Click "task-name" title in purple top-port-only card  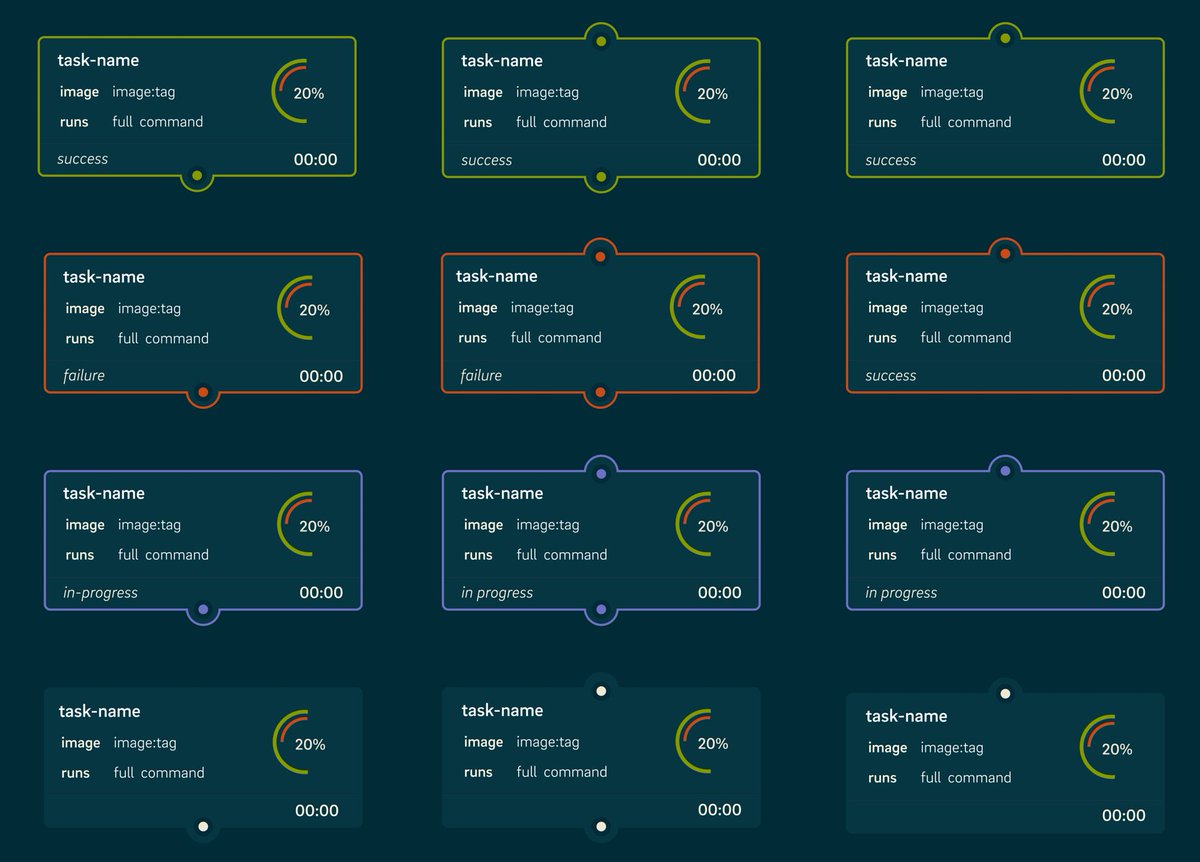pos(906,493)
